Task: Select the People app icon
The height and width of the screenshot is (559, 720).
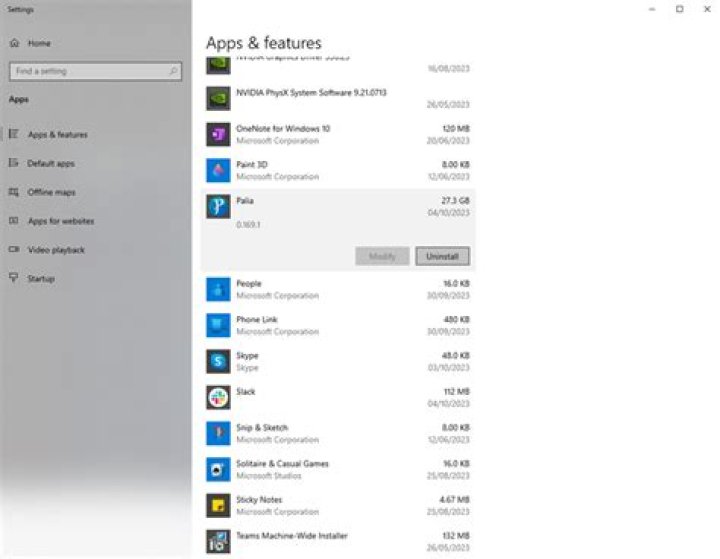Action: click(x=218, y=289)
